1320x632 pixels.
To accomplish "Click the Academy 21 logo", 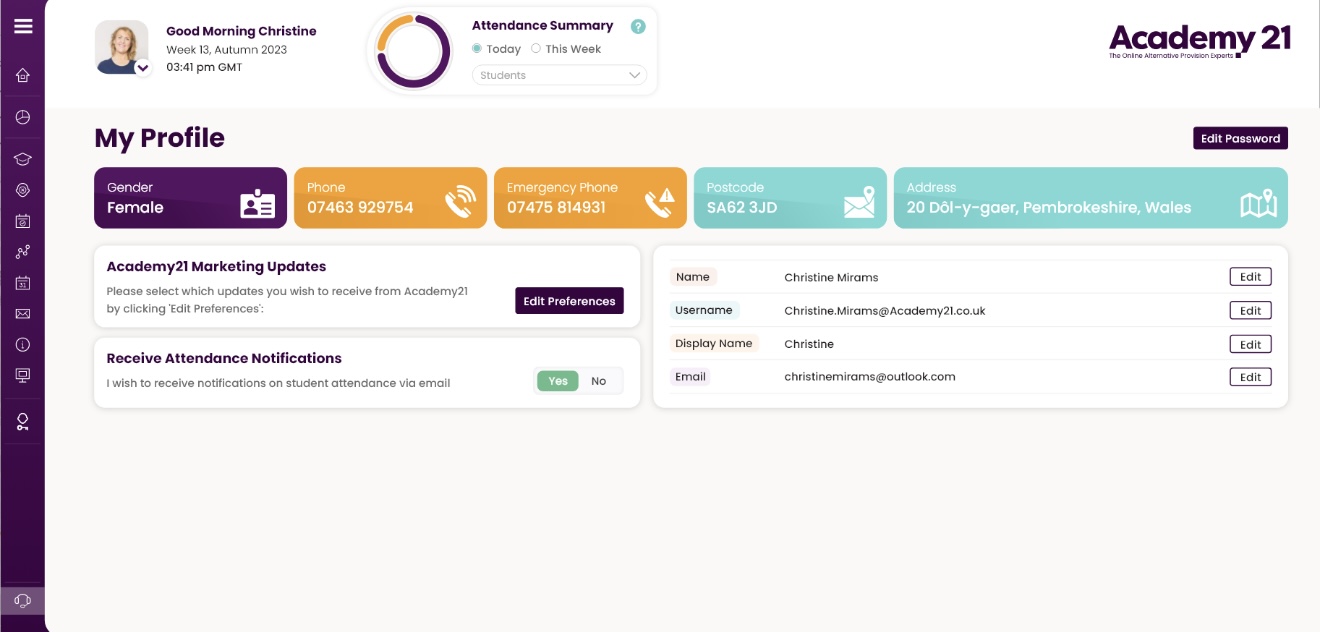I will pyautogui.click(x=1199, y=40).
